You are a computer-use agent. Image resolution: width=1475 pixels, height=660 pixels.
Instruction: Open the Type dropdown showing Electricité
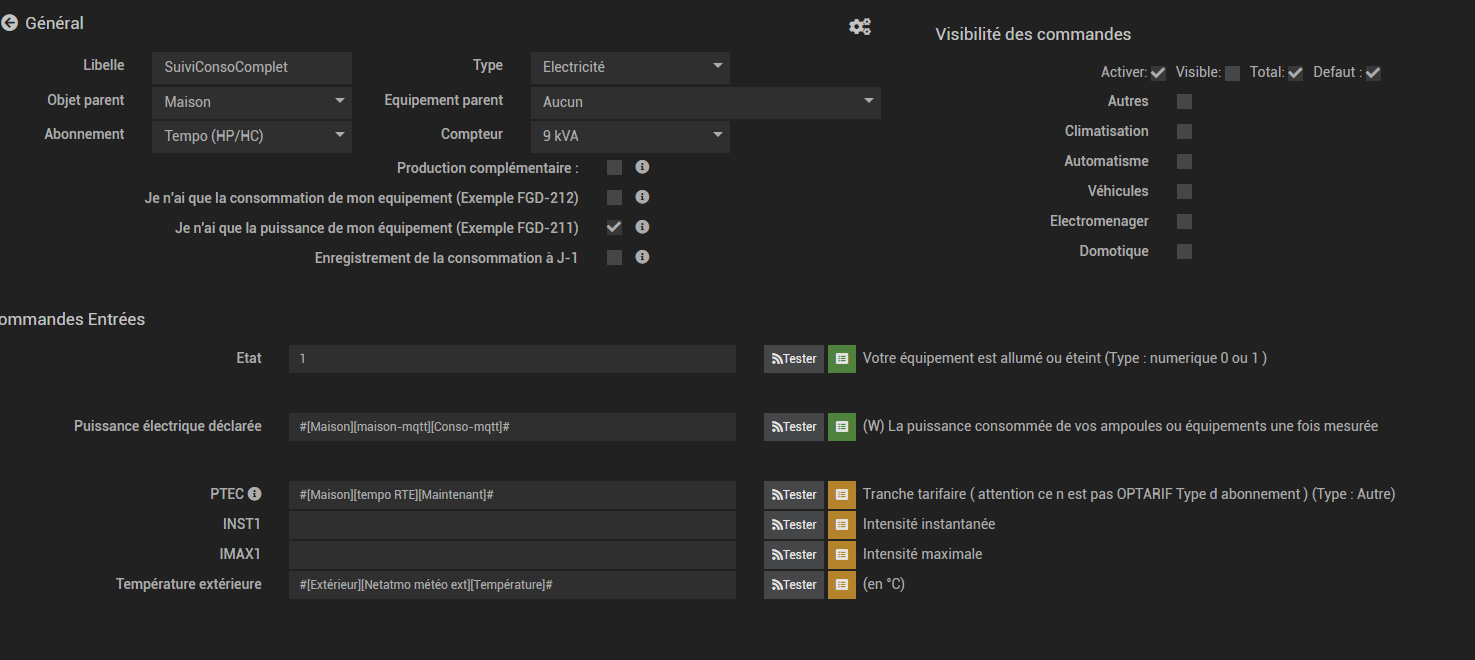[x=630, y=68]
